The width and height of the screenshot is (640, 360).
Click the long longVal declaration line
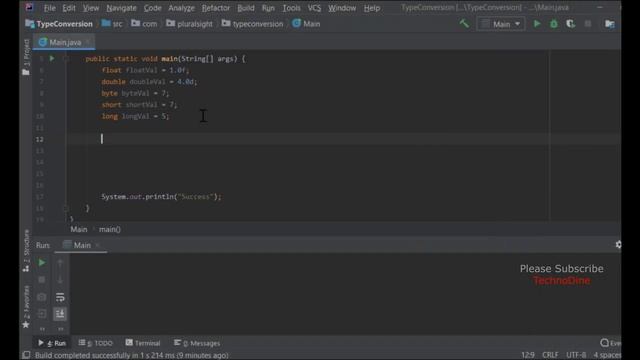(x=135, y=116)
